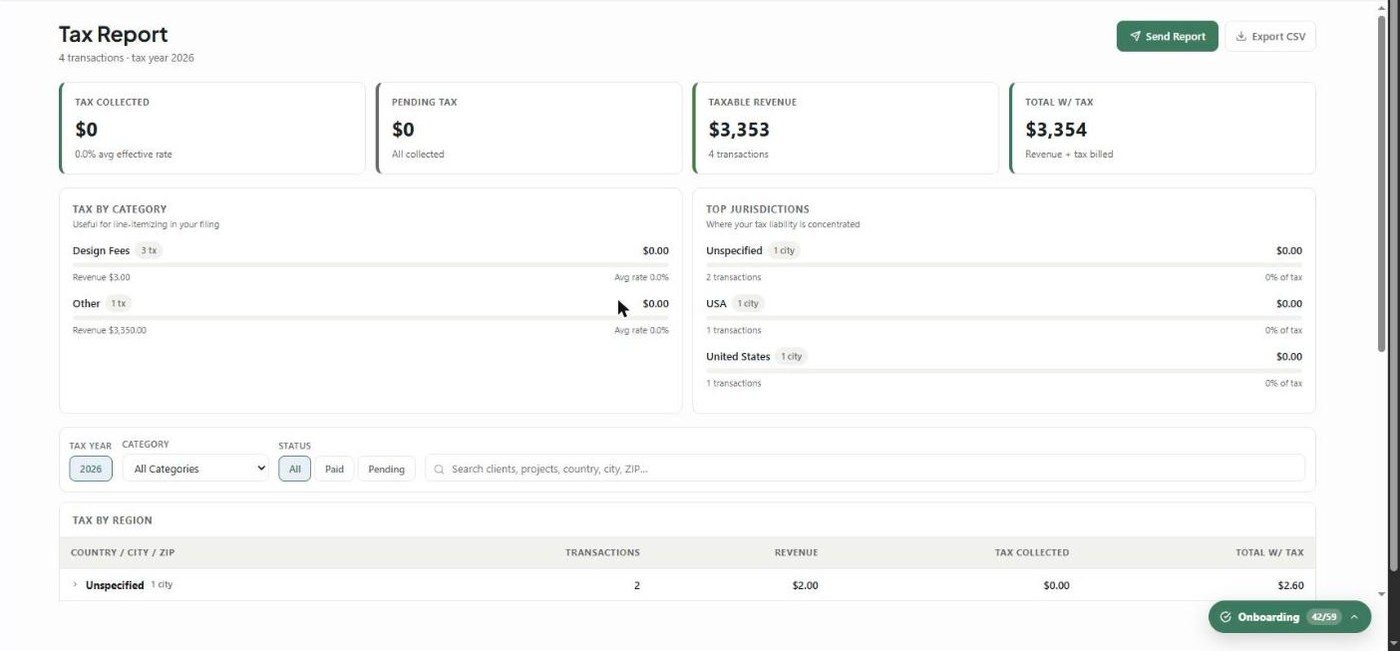Click "Revenue $3,350.00" under Other
1400x651 pixels.
point(110,330)
